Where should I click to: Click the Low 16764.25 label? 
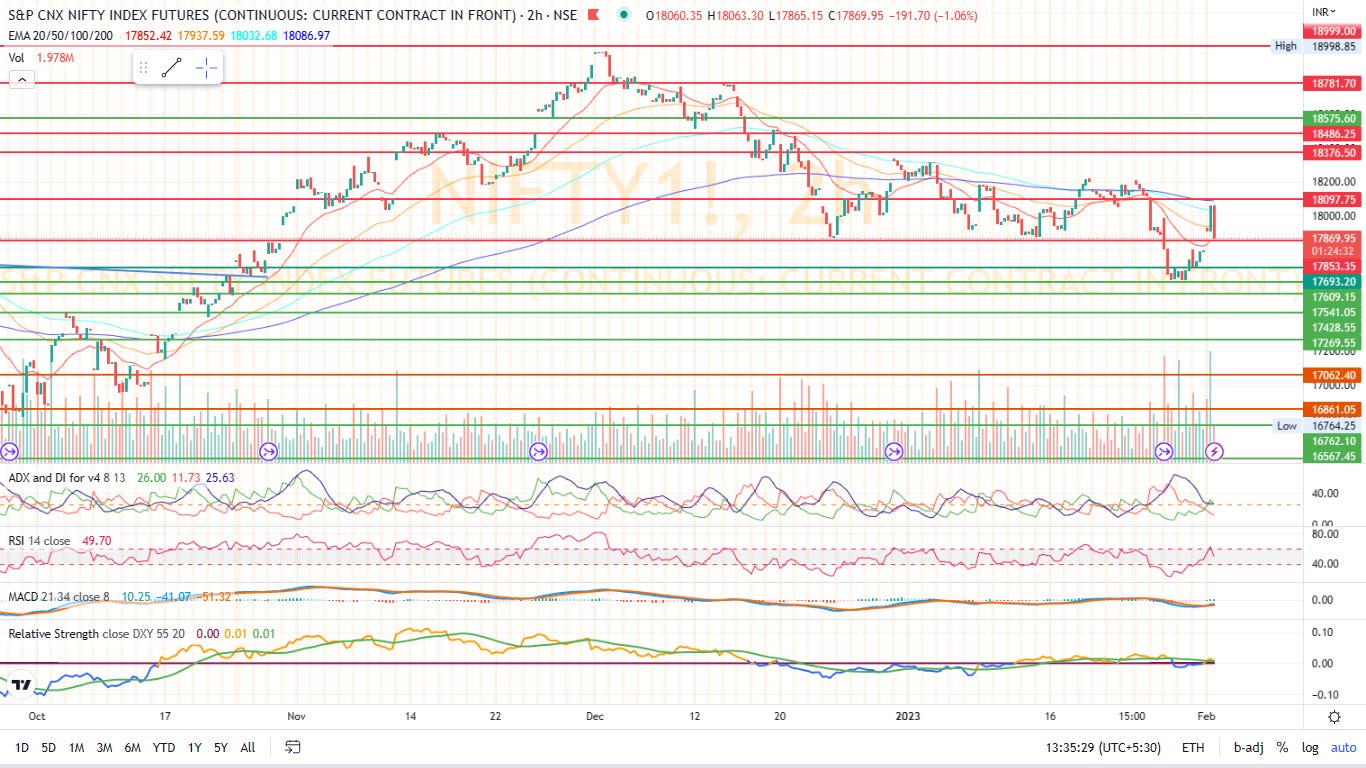pyautogui.click(x=1315, y=425)
